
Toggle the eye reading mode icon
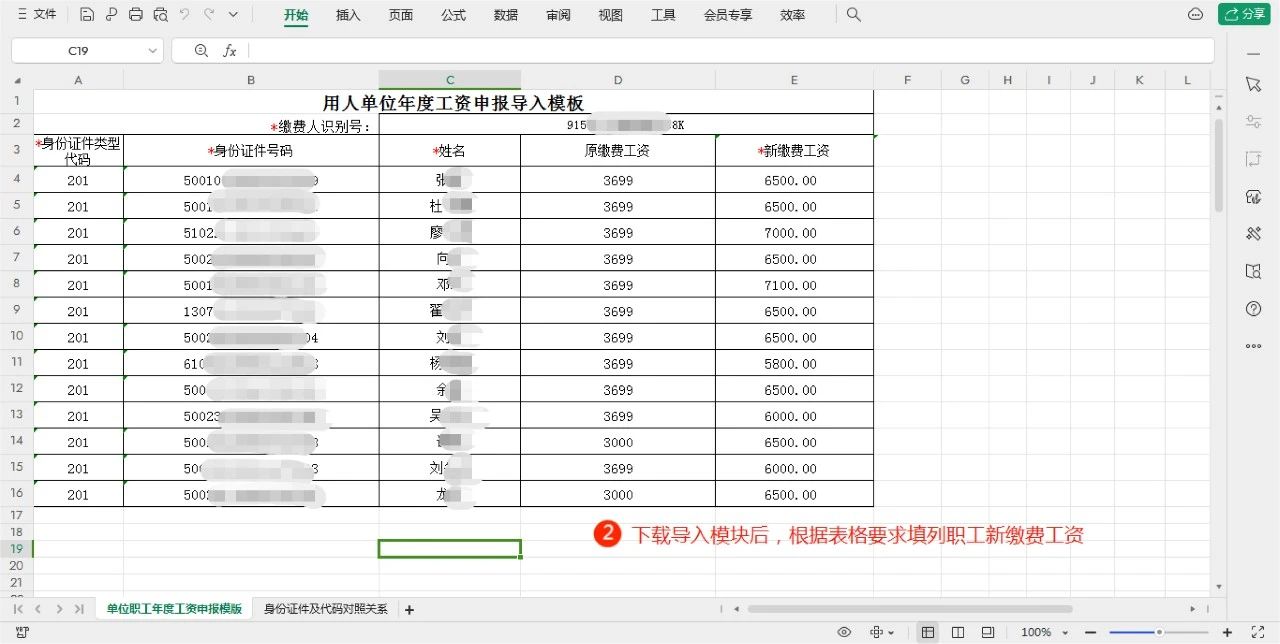click(844, 632)
